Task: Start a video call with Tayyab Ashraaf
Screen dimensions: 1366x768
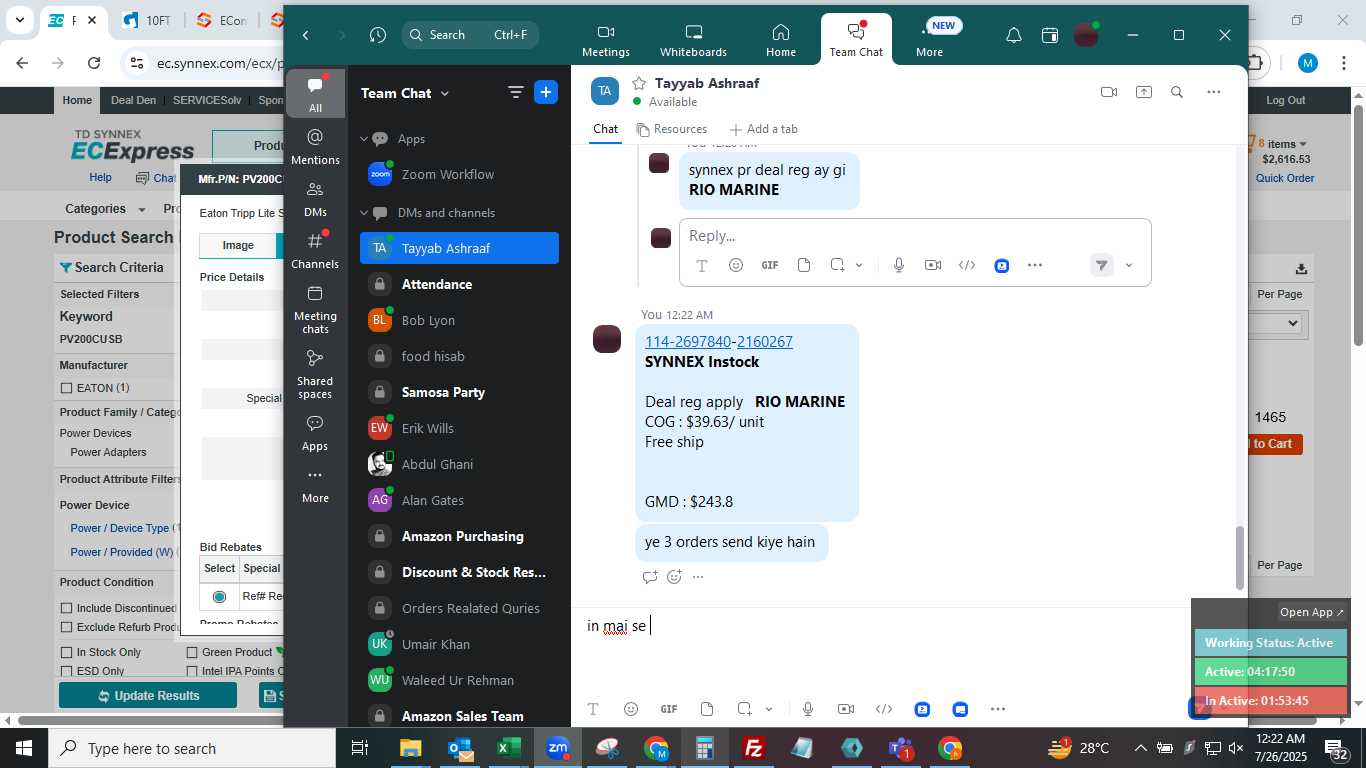Action: (1108, 92)
